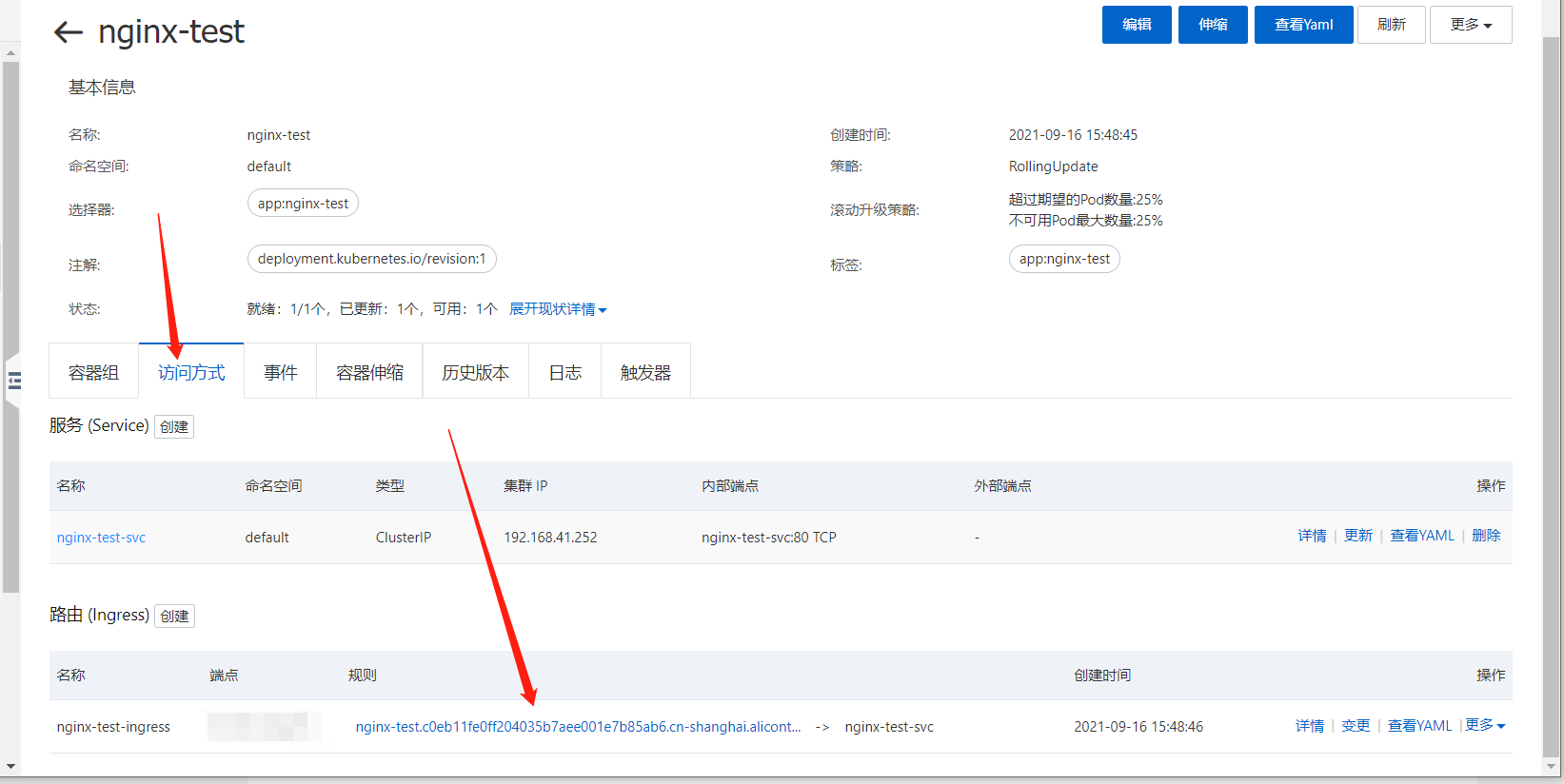View 详情 for nginx-test-svc service
Image resolution: width=1564 pixels, height=784 pixels.
(1312, 536)
